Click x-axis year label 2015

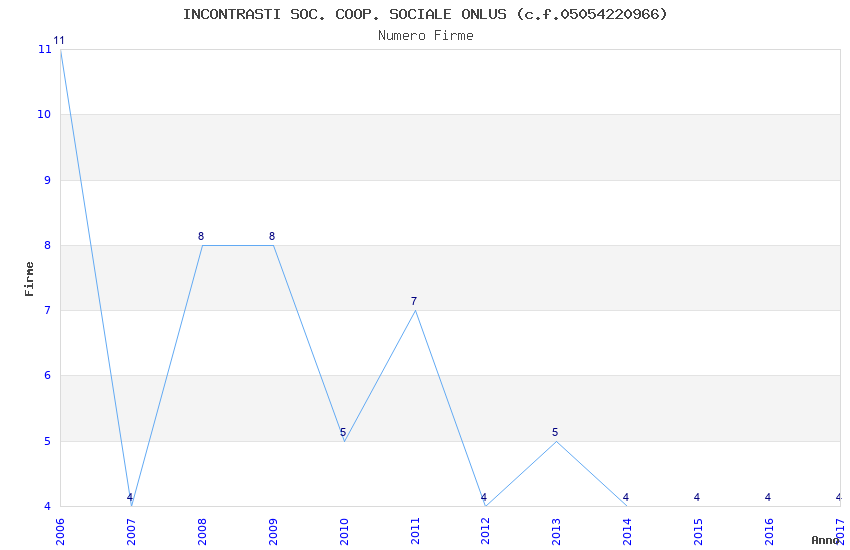click(698, 531)
